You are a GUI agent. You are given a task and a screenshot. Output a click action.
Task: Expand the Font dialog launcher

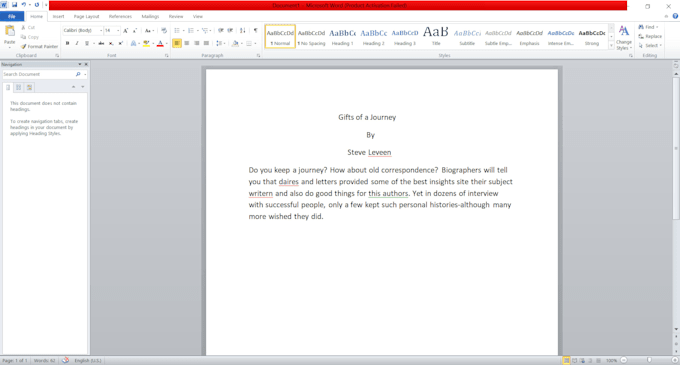coord(167,55)
